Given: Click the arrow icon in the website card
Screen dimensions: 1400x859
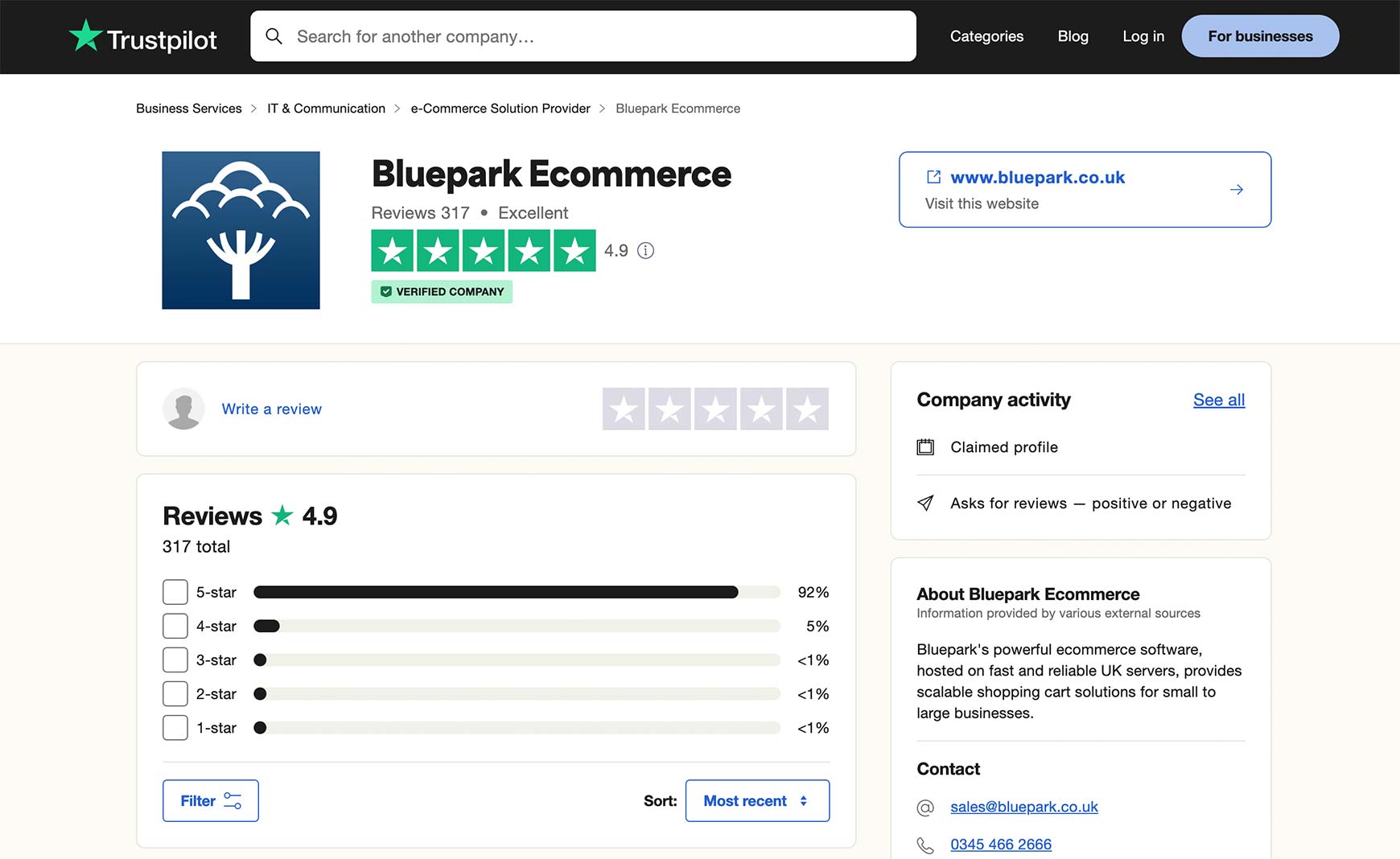Looking at the screenshot, I should click(1237, 190).
